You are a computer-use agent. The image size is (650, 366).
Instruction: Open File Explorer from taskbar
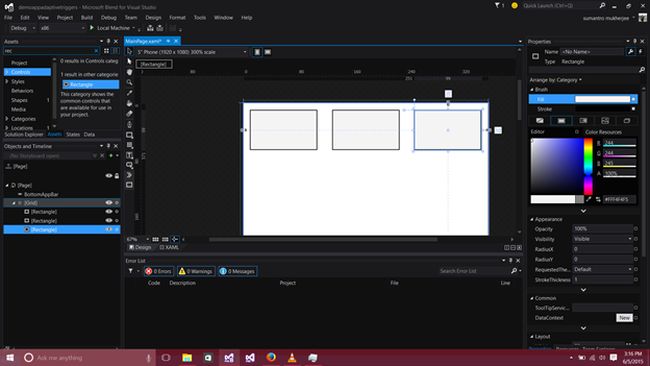pos(187,357)
